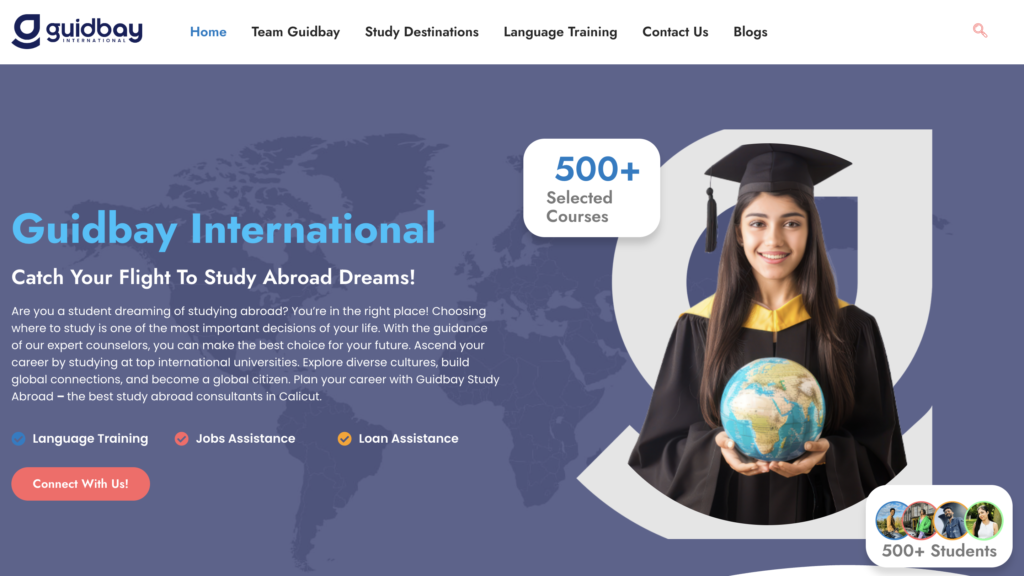Open Language Training in the top navigation

[560, 32]
